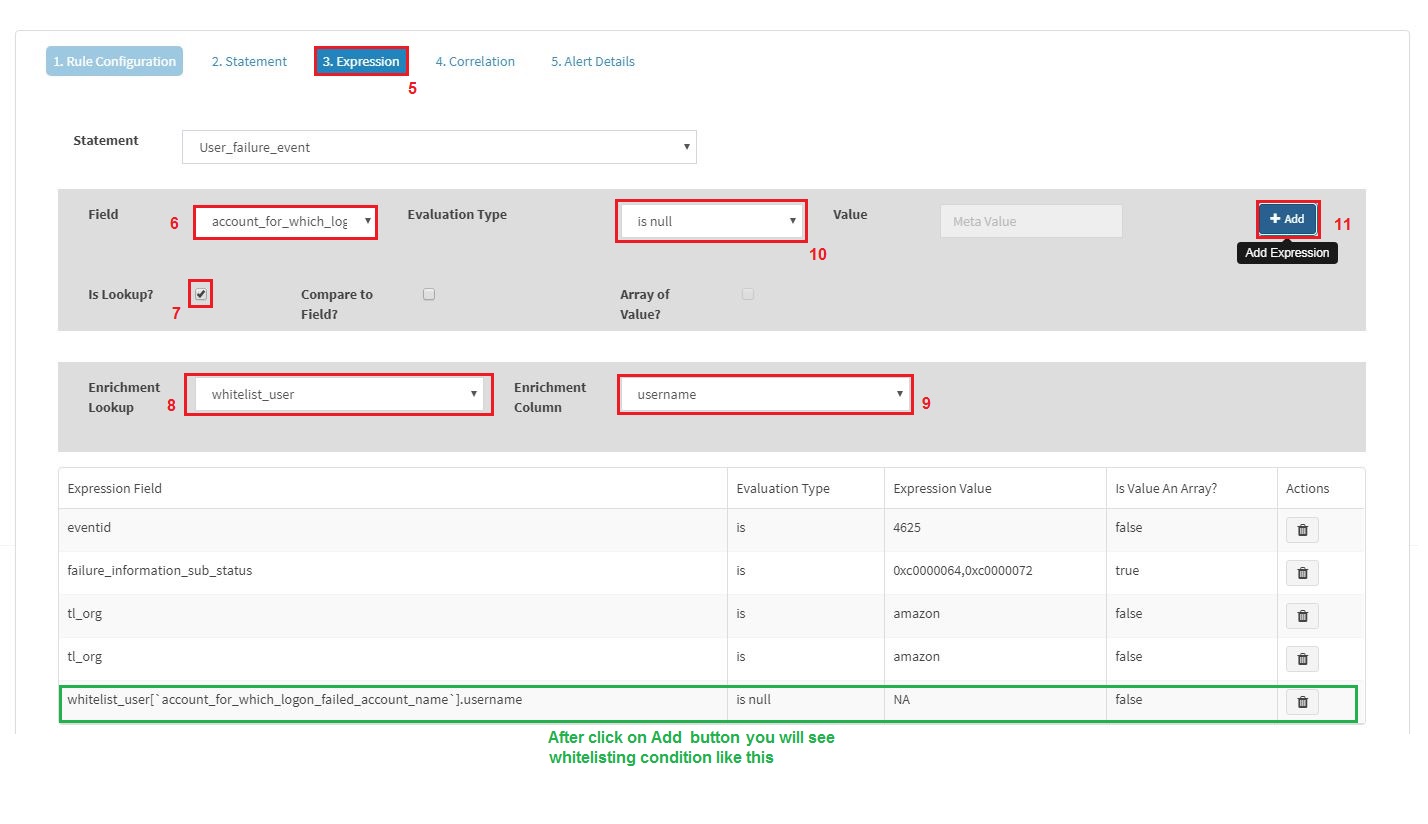Click the 'true' array value cell
Viewport: 1428px width, 824px height.
[x=1192, y=573]
